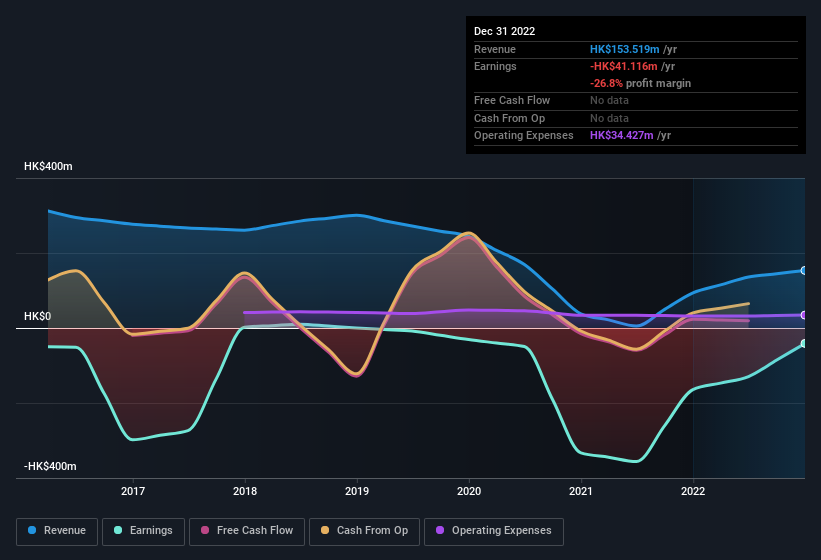The width and height of the screenshot is (821, 560).
Task: Click the Revenue tooltip row label
Action: pyautogui.click(x=495, y=49)
